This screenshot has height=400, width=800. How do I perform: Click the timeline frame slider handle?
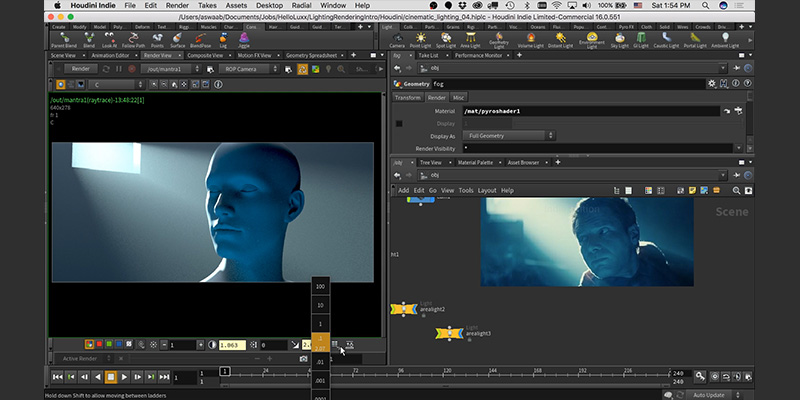[x=225, y=371]
